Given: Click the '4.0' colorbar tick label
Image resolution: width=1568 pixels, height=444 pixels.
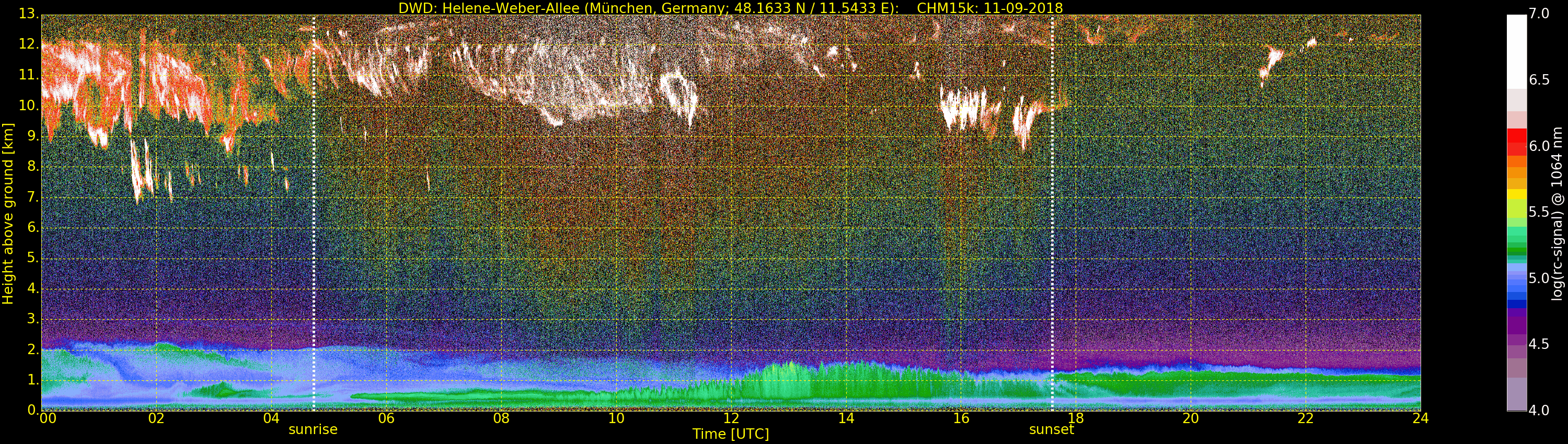Looking at the screenshot, I should (1539, 411).
